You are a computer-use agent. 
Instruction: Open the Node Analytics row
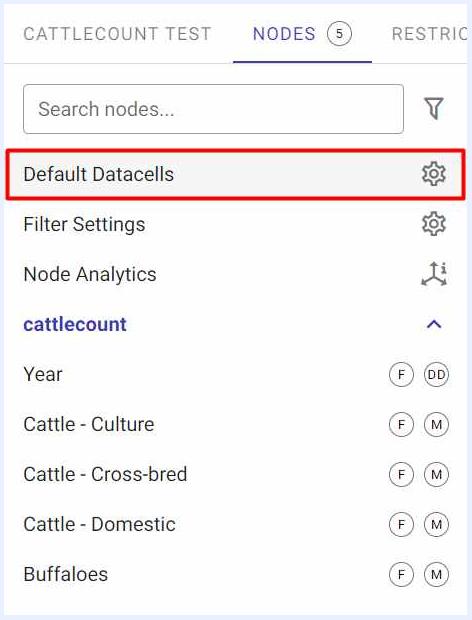(236, 274)
